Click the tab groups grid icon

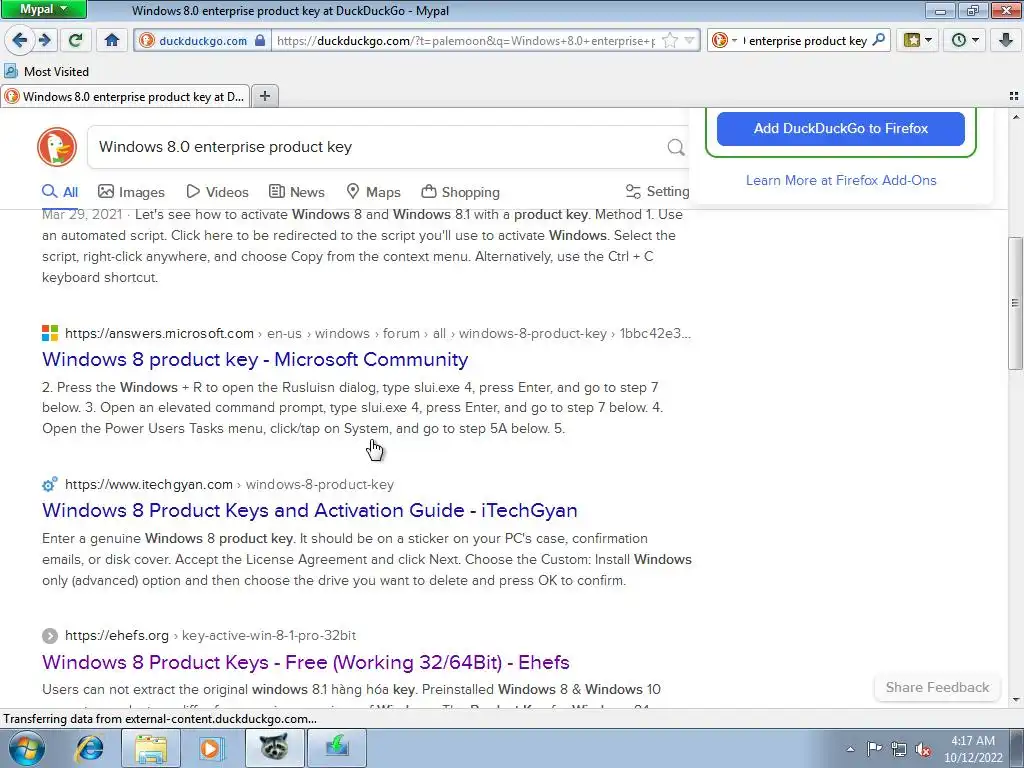coord(1014,97)
